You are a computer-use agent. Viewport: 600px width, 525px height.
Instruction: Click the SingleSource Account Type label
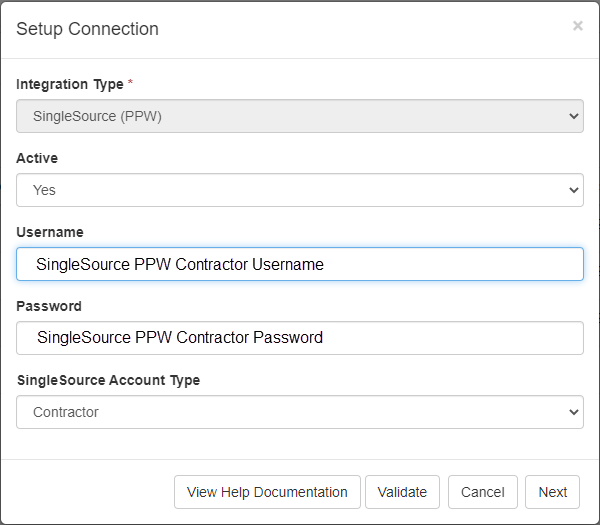(108, 380)
